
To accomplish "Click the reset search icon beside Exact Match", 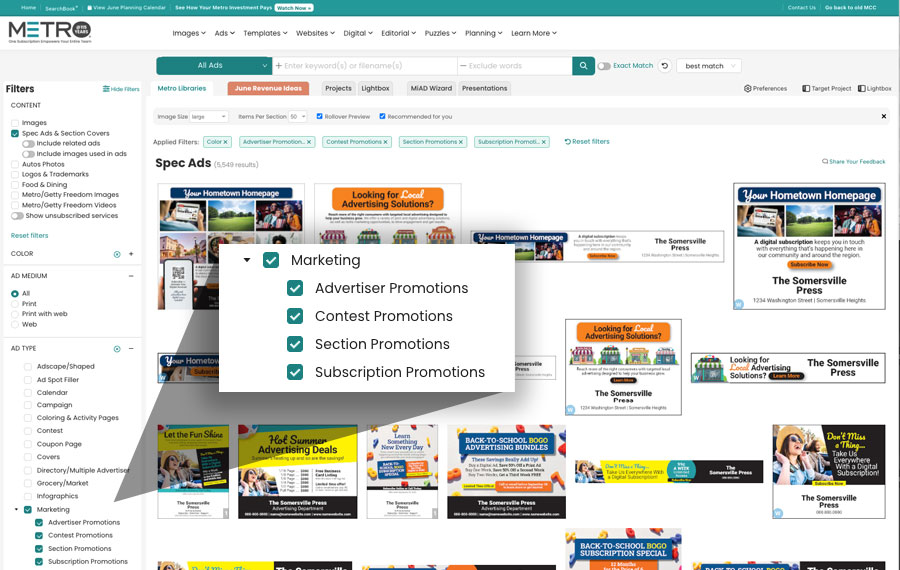I will pyautogui.click(x=665, y=66).
